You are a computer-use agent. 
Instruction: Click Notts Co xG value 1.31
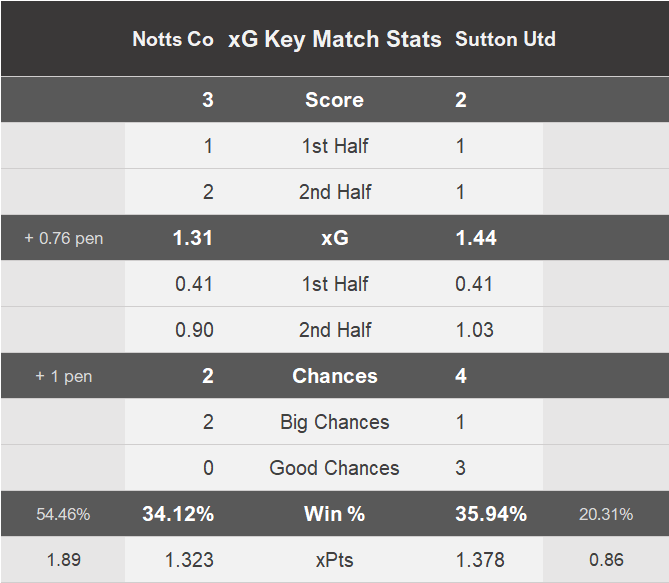click(x=194, y=238)
